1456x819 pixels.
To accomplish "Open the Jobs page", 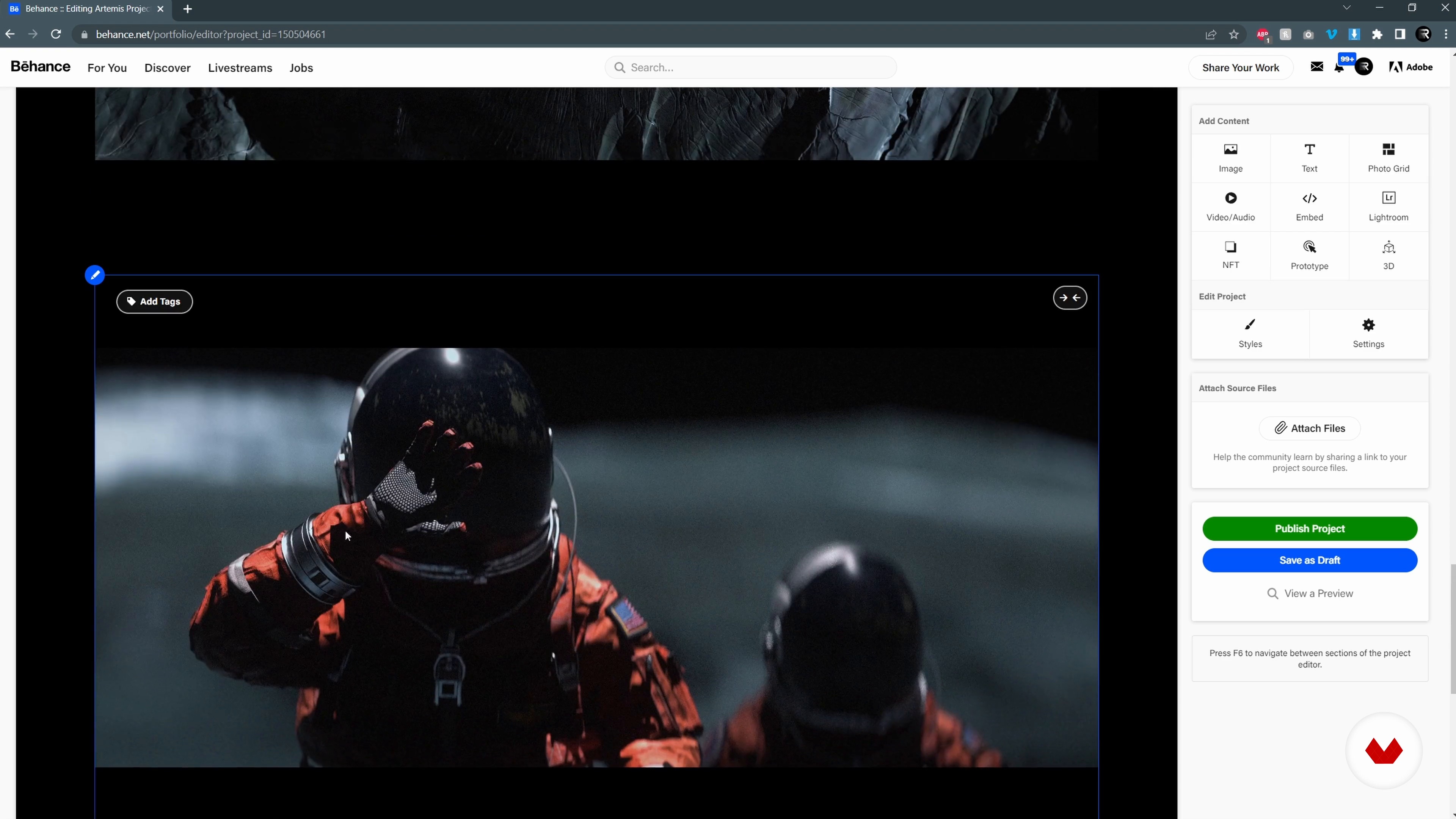I will click(x=301, y=68).
